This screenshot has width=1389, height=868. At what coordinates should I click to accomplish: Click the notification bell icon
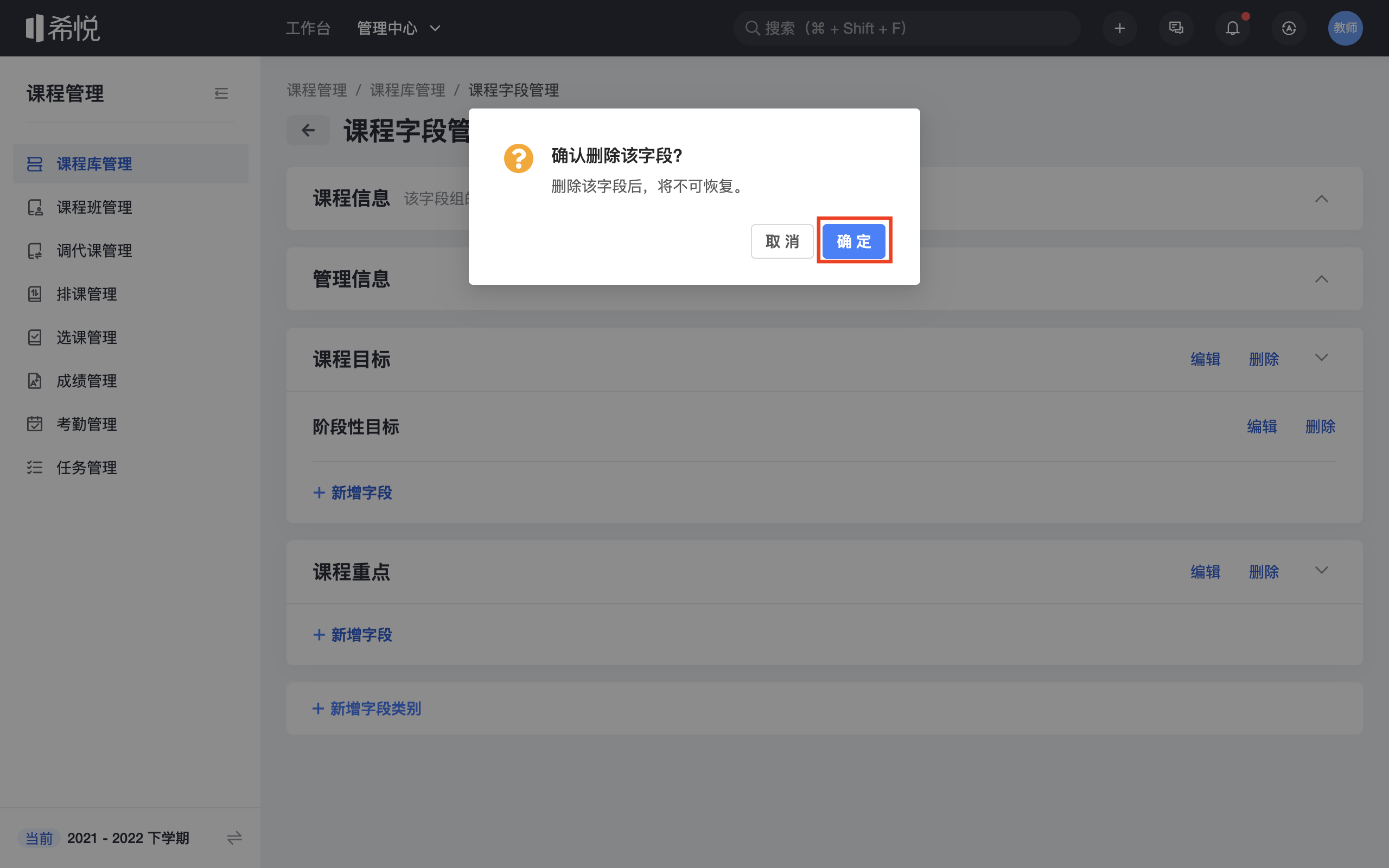(1232, 28)
